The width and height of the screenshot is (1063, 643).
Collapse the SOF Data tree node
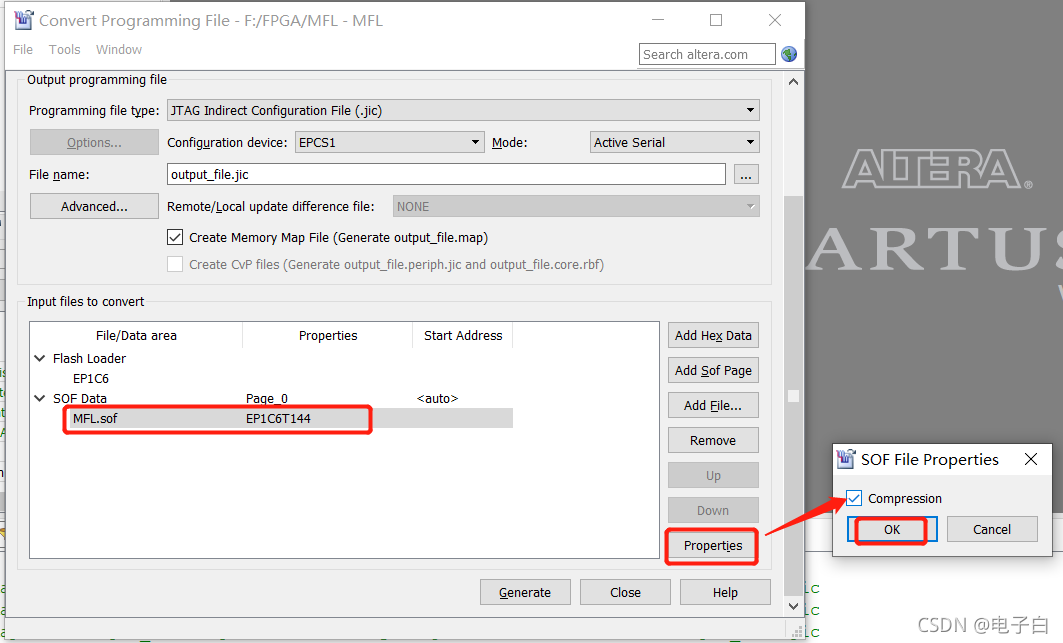(40, 398)
